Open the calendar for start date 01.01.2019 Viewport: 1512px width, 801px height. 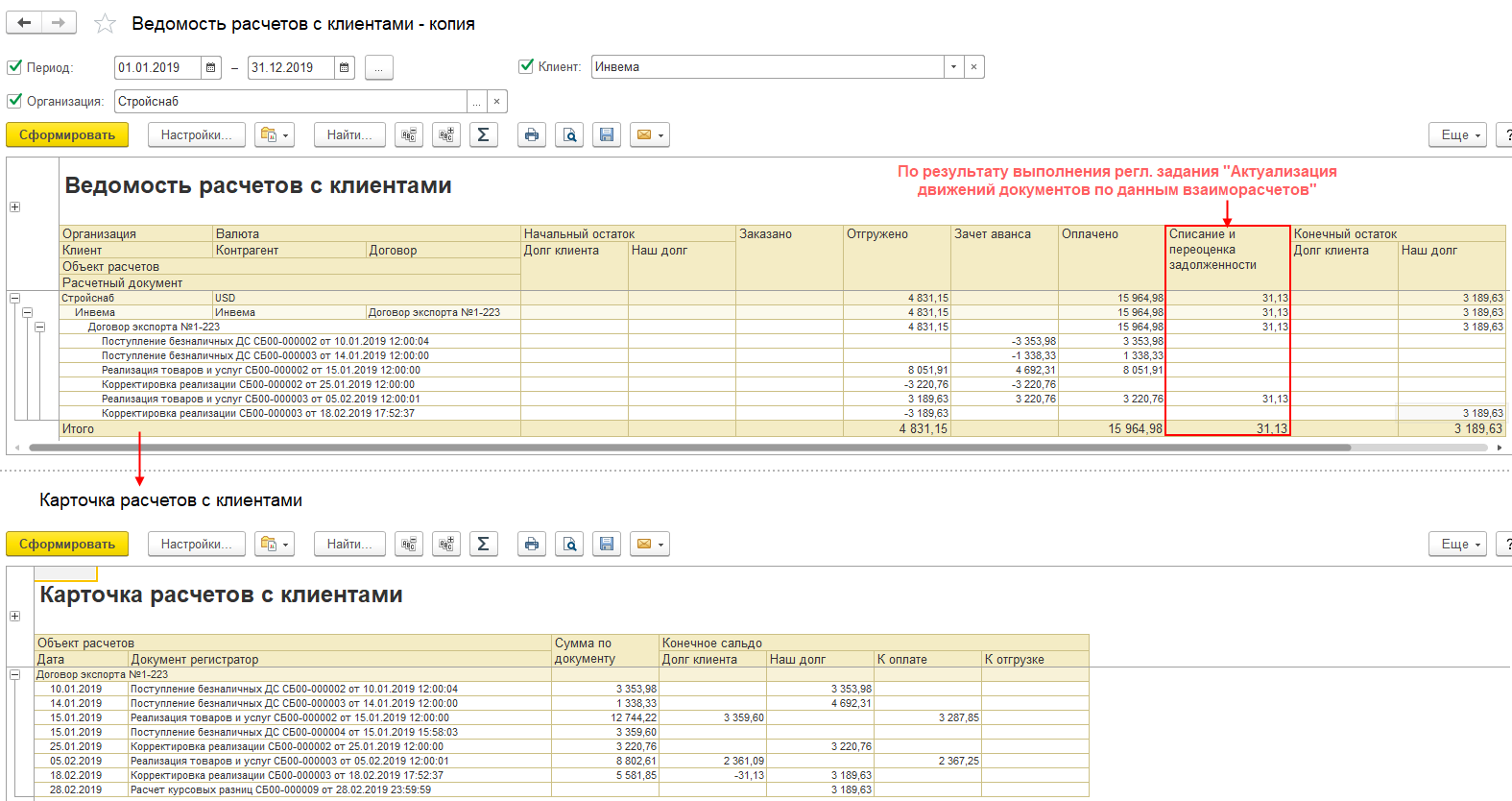[211, 67]
